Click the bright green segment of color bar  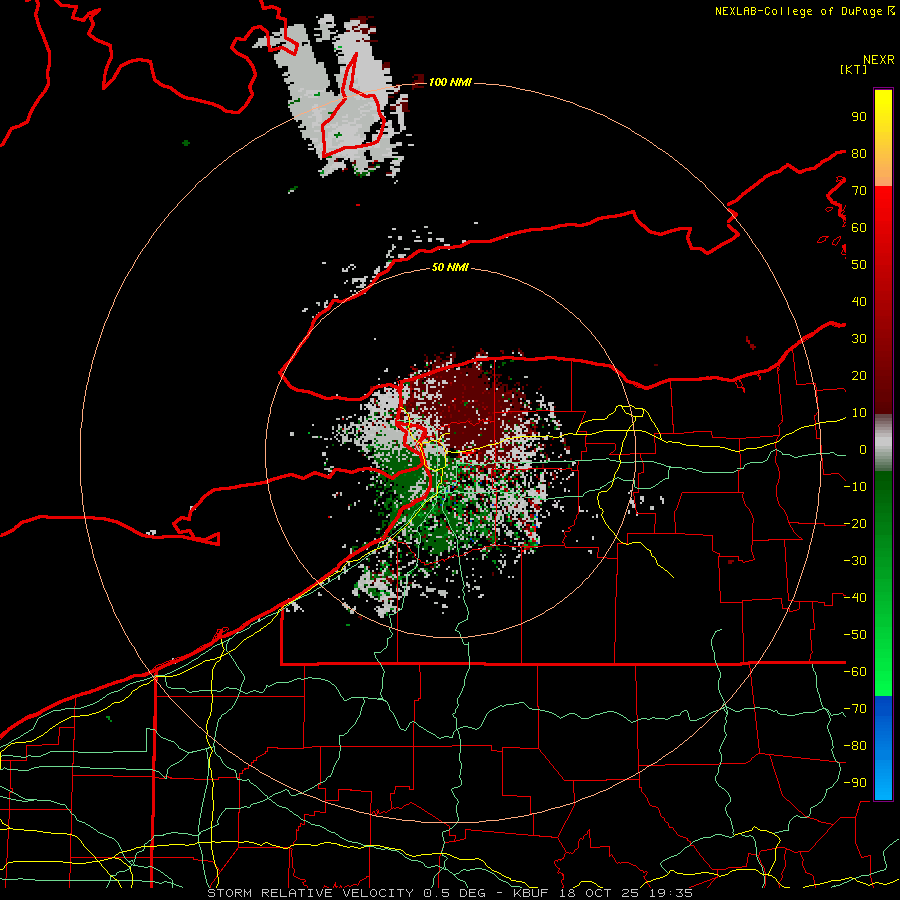pos(883,660)
